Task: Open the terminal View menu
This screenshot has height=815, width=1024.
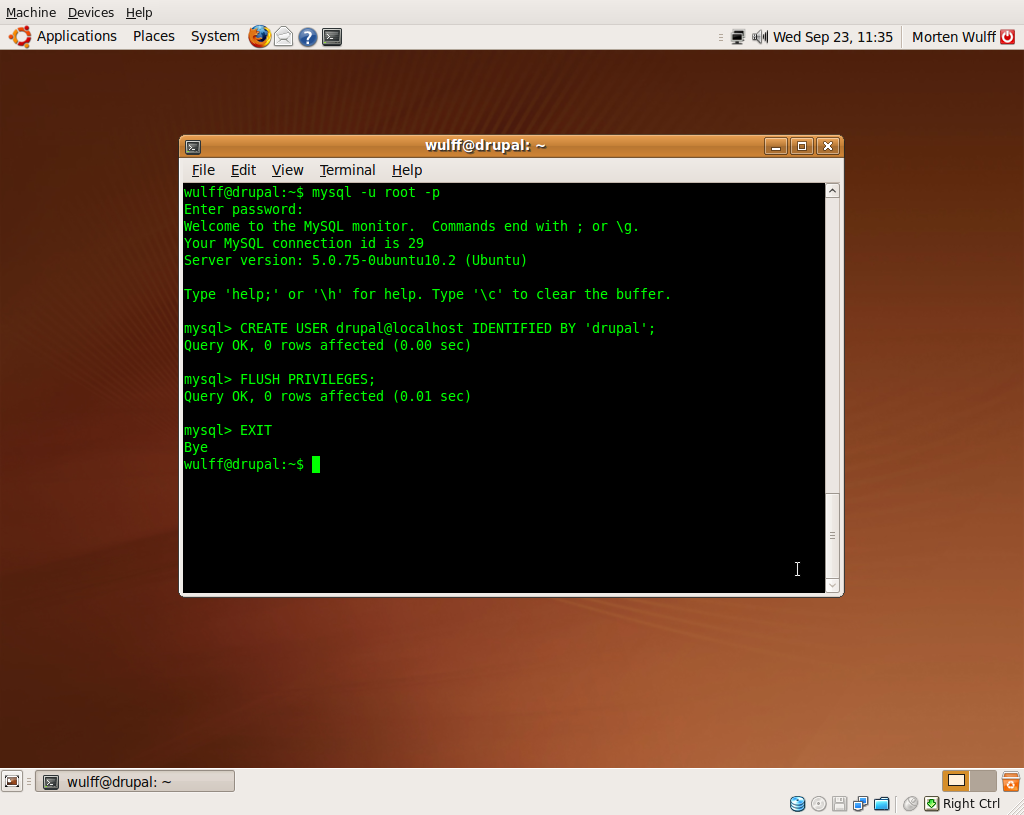Action: tap(287, 170)
